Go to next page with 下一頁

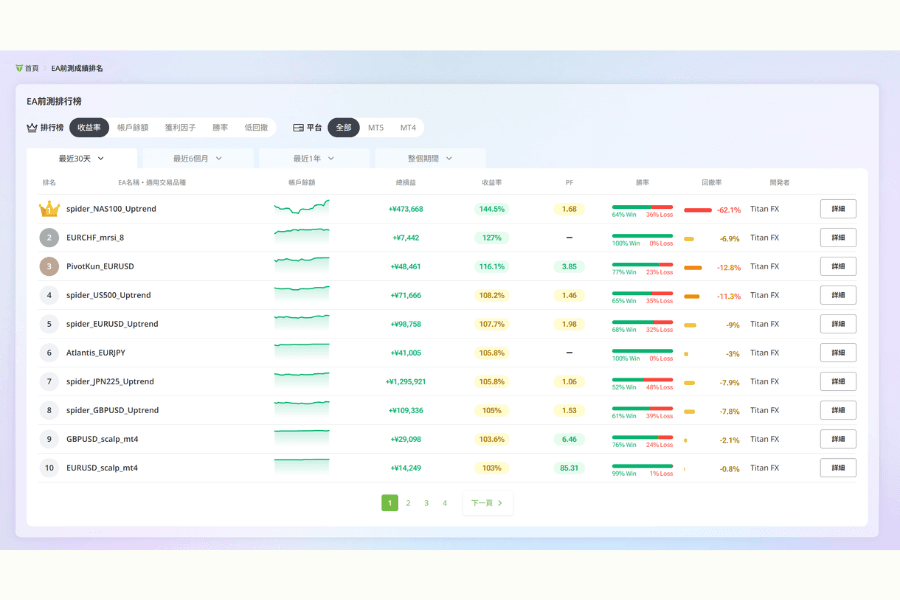pos(487,503)
